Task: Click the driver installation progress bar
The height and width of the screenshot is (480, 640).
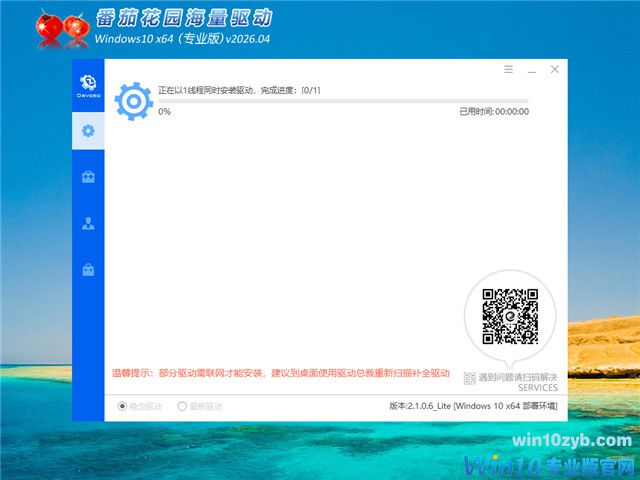Action: click(343, 101)
